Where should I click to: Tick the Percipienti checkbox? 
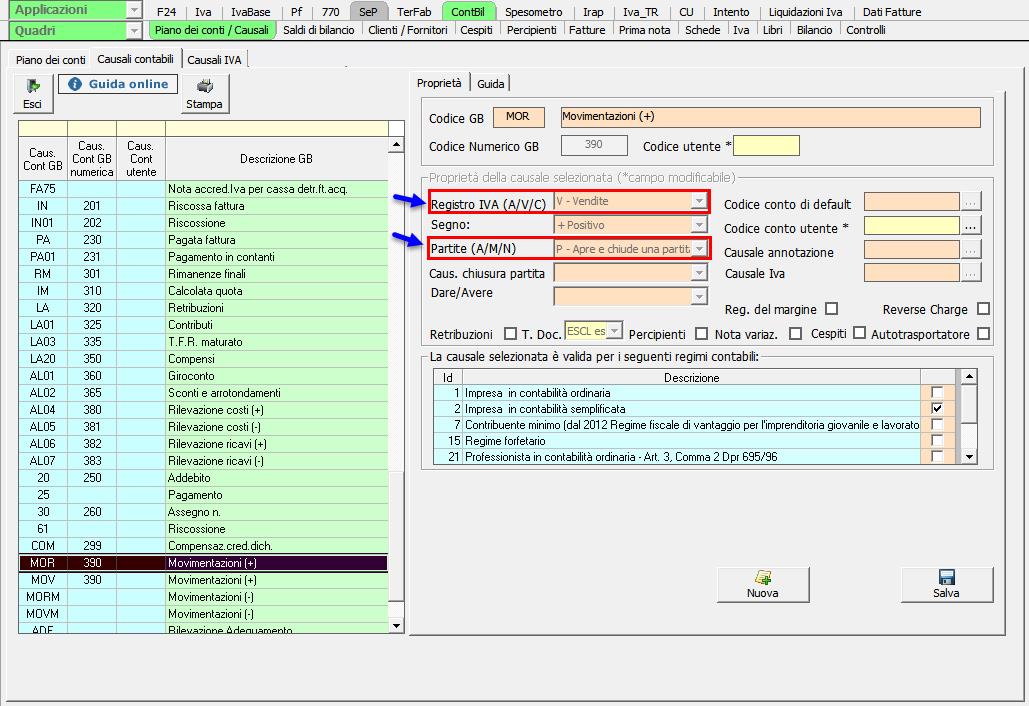click(701, 333)
